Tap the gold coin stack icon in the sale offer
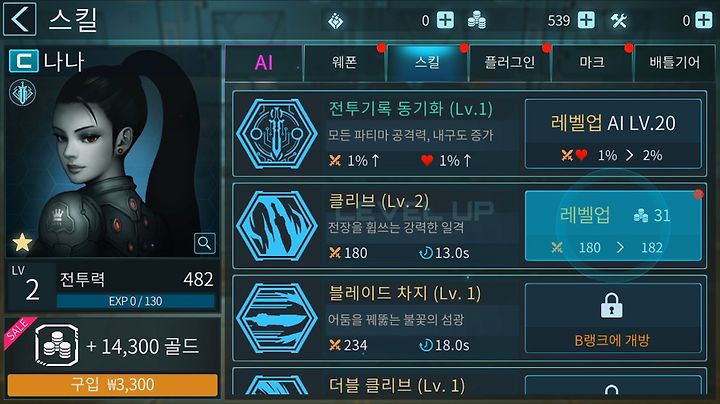 pyautogui.click(x=56, y=345)
